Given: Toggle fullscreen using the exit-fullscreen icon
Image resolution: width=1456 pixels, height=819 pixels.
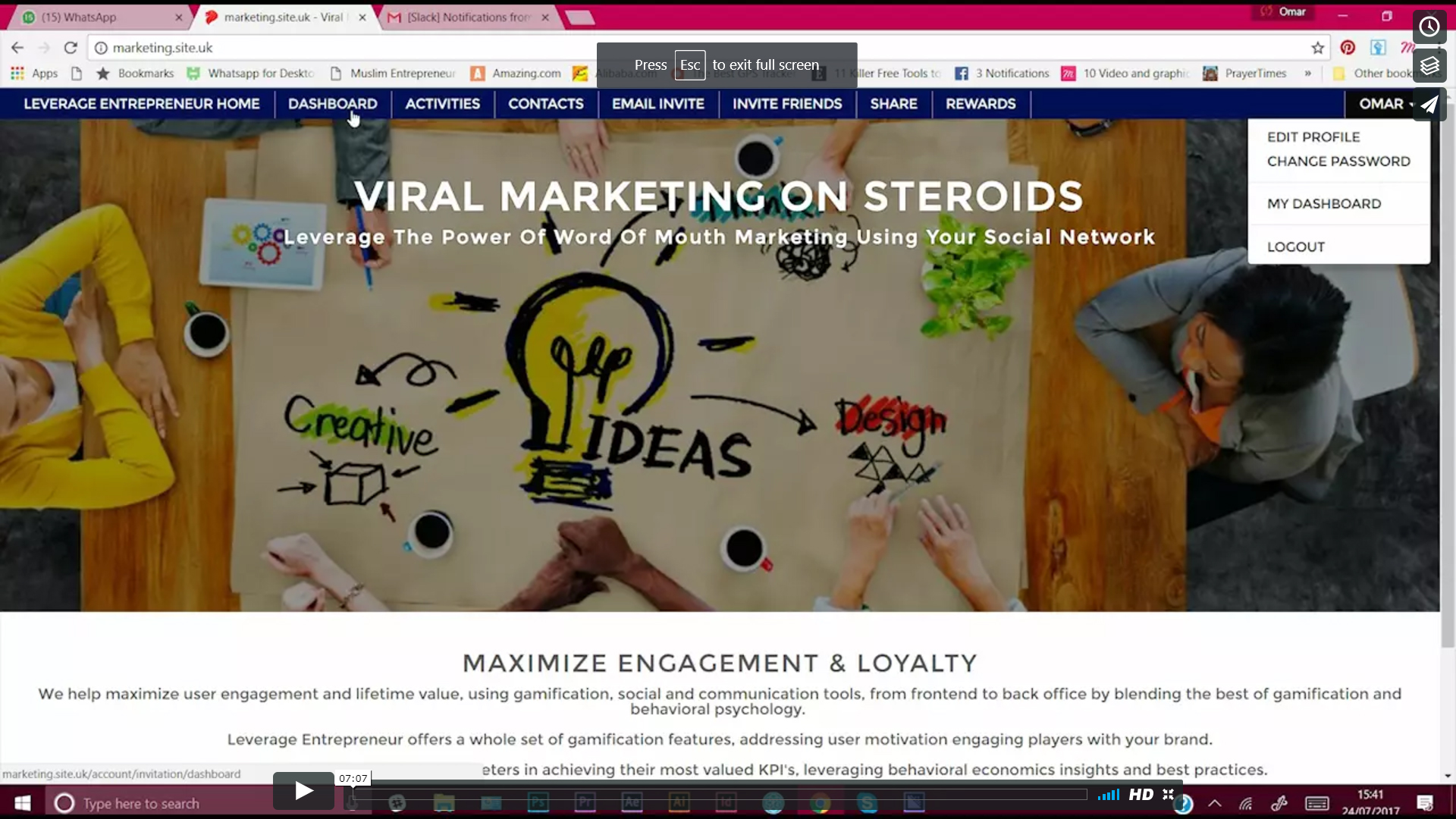Looking at the screenshot, I should (1168, 794).
